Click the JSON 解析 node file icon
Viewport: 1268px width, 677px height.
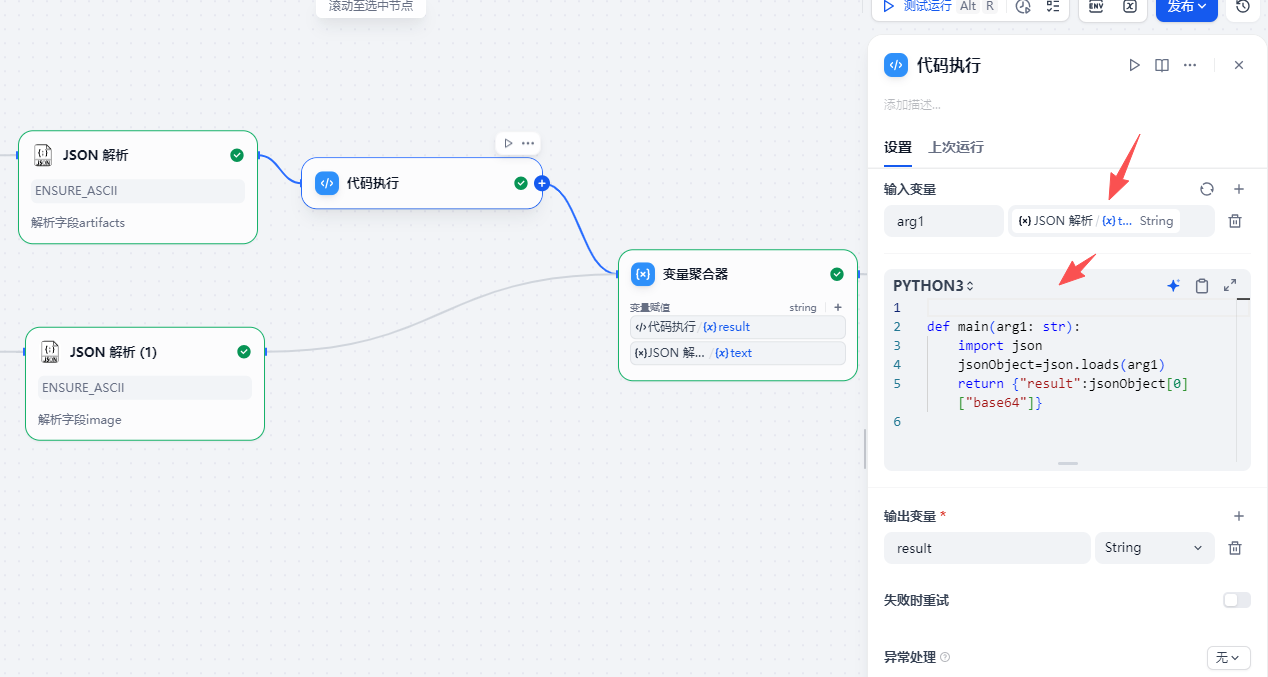pos(43,155)
